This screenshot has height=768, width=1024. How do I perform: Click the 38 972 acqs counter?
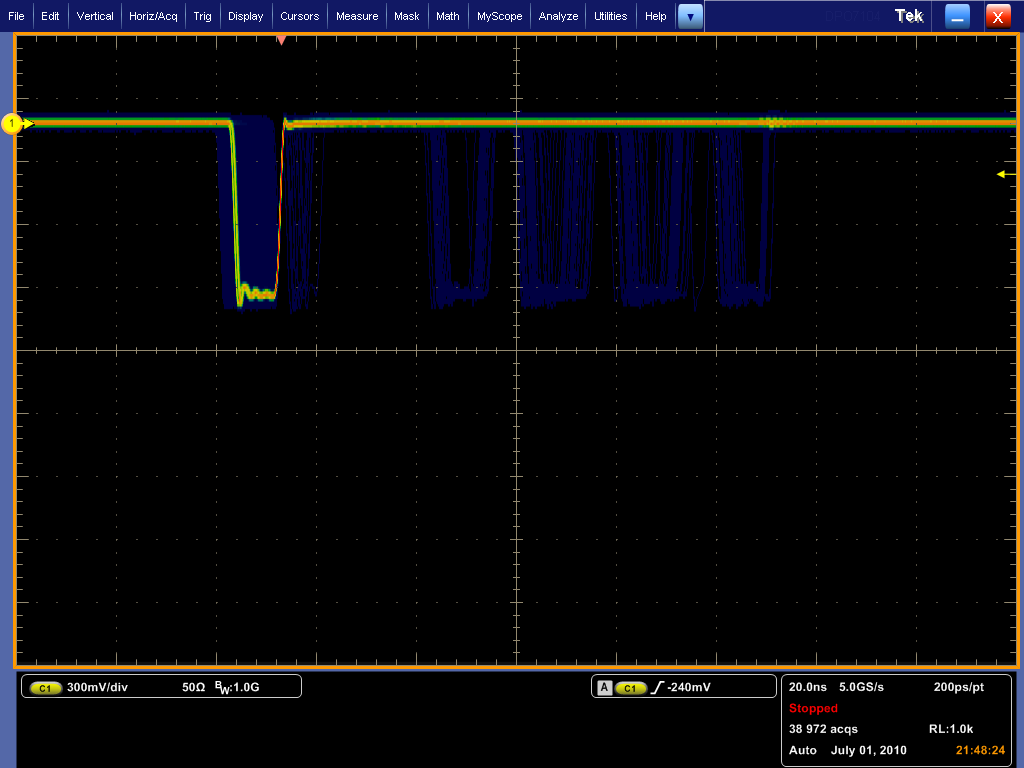coord(823,729)
